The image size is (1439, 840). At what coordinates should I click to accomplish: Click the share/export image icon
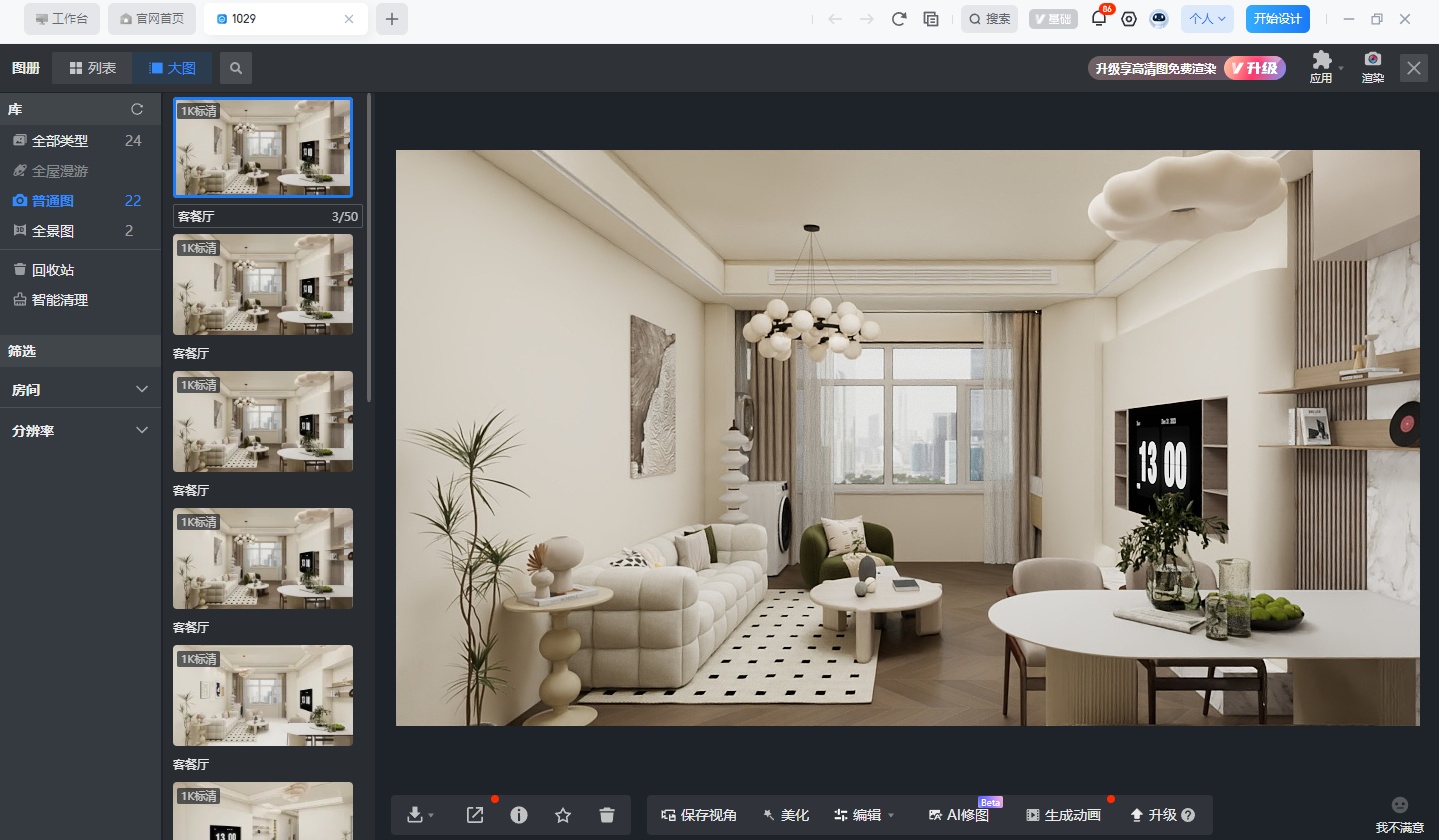(475, 815)
